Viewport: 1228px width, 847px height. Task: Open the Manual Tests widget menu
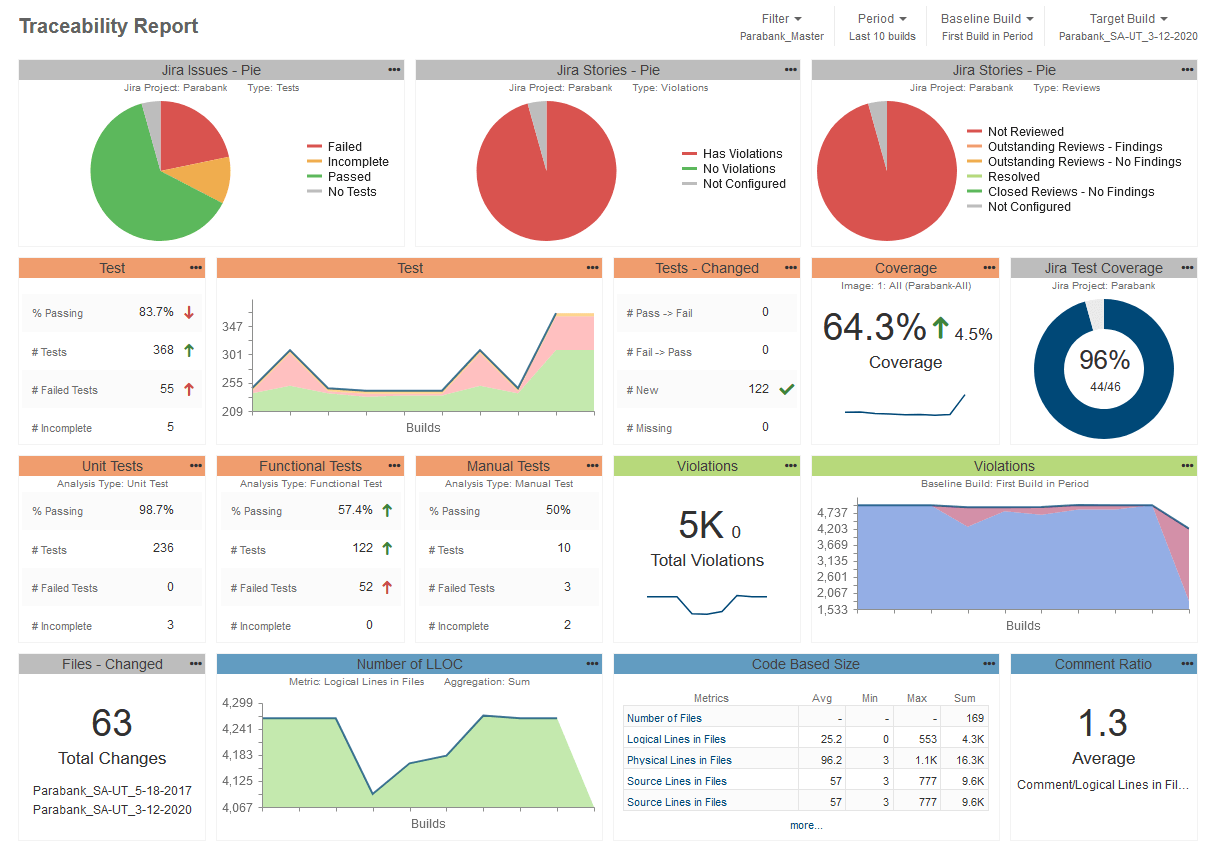pyautogui.click(x=593, y=466)
